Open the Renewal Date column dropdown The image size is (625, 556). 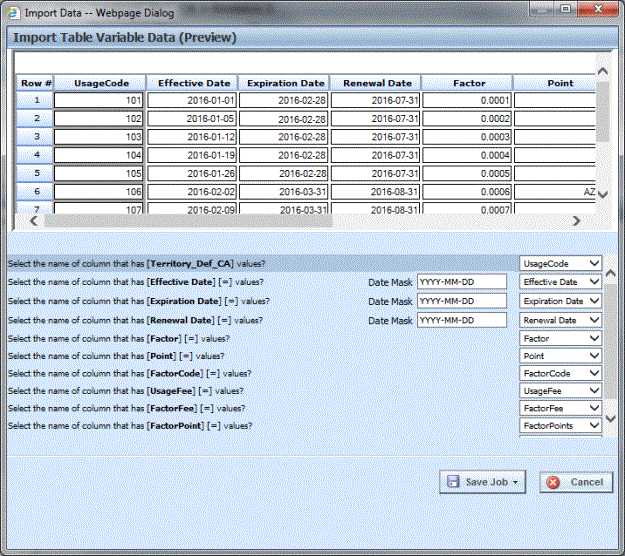[x=560, y=320]
